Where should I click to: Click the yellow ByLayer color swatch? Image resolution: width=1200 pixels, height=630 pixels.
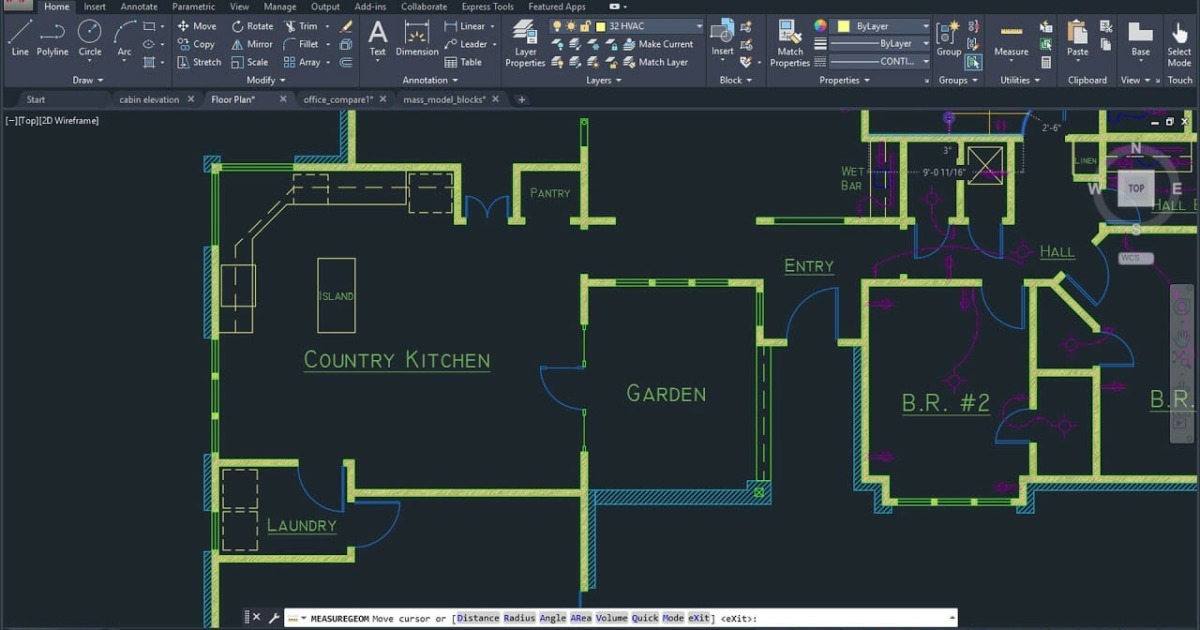coord(844,26)
